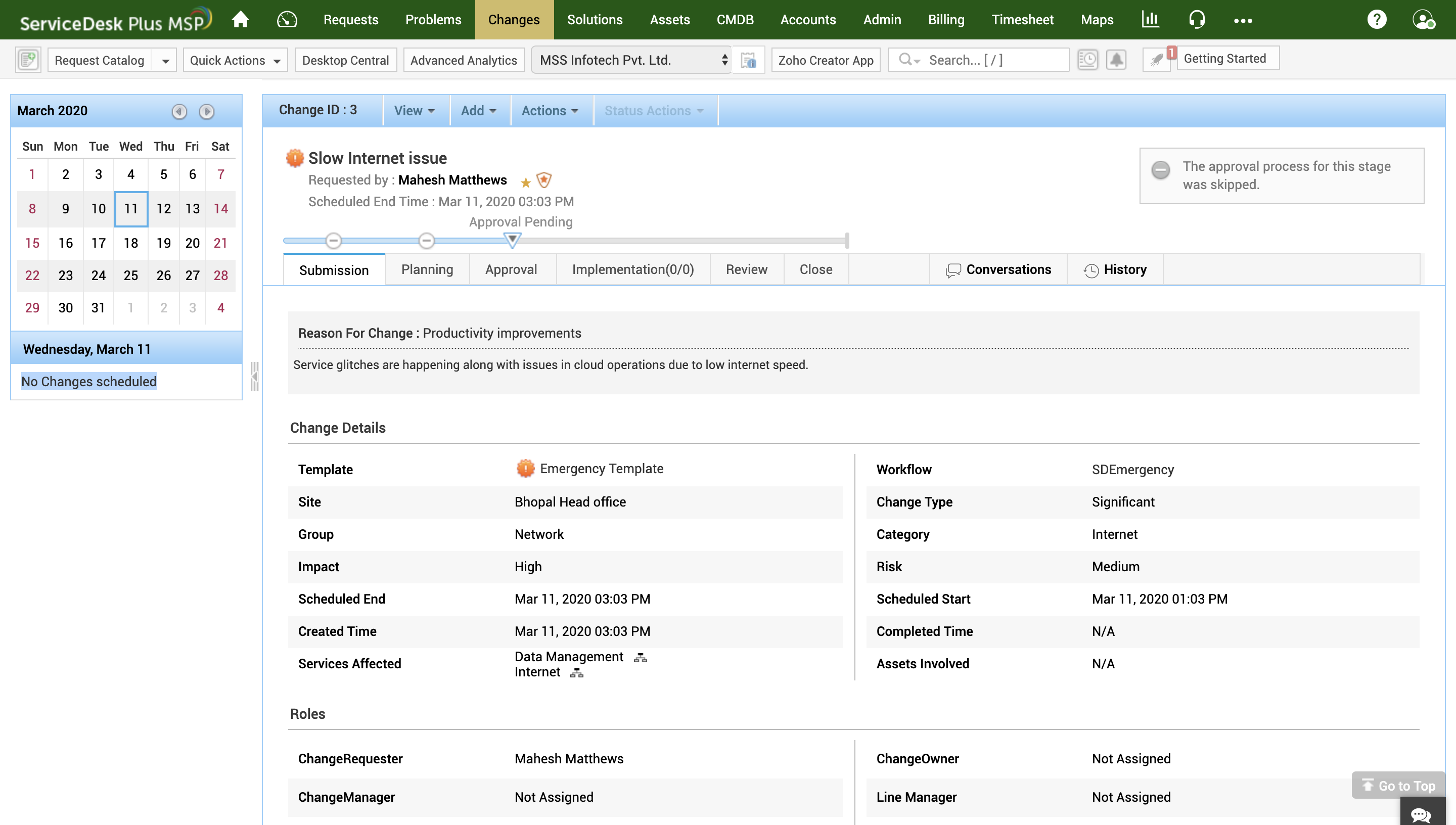Click the headset support icon
Screen dimensions: 1456x825
(x=1196, y=19)
